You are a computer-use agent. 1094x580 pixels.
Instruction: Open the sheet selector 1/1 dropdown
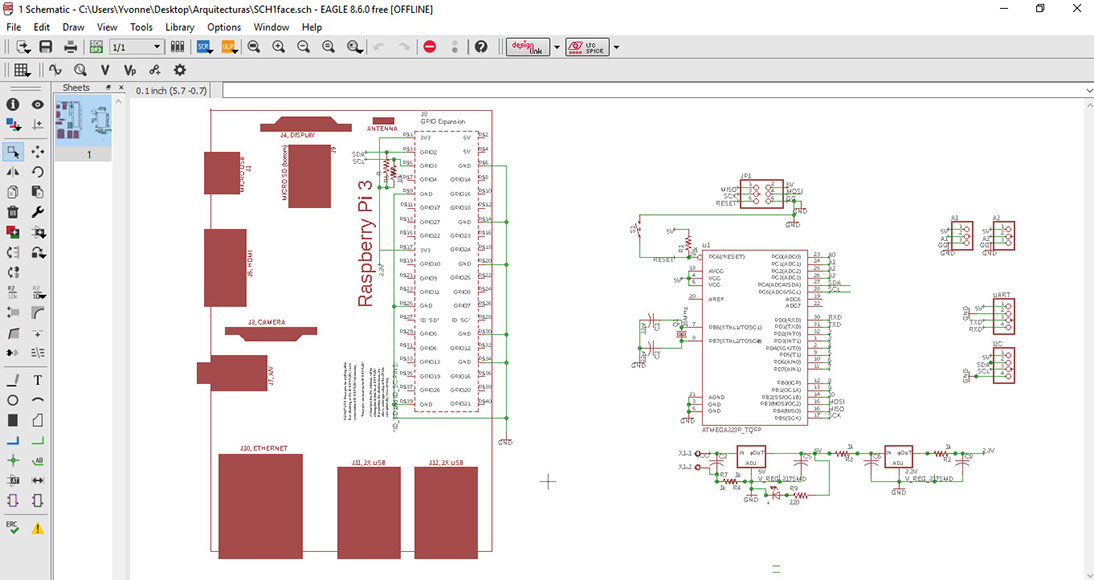(x=137, y=47)
